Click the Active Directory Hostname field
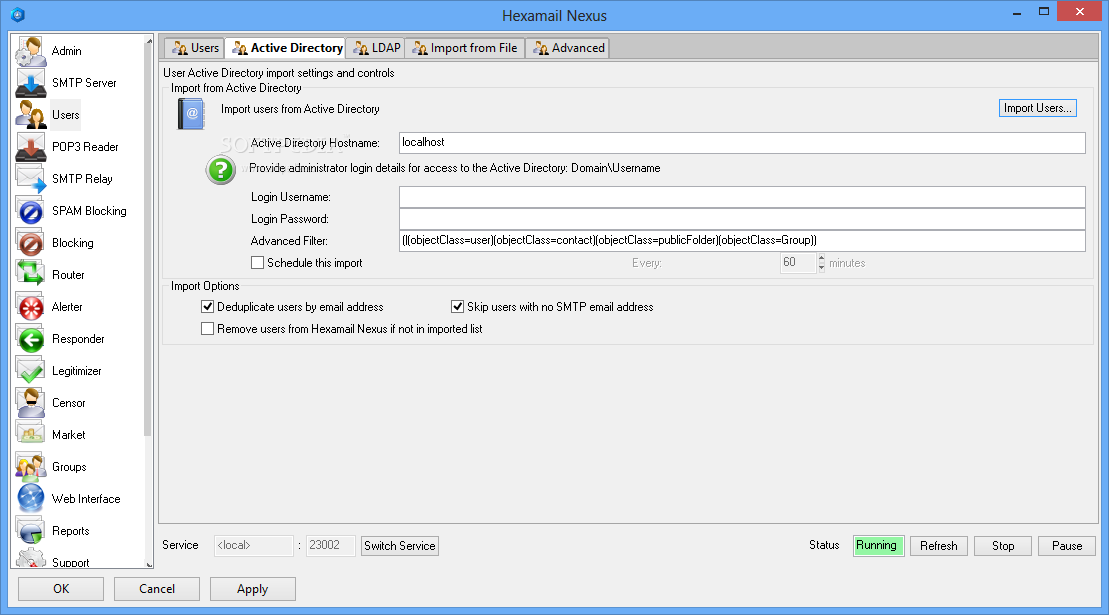 tap(742, 143)
